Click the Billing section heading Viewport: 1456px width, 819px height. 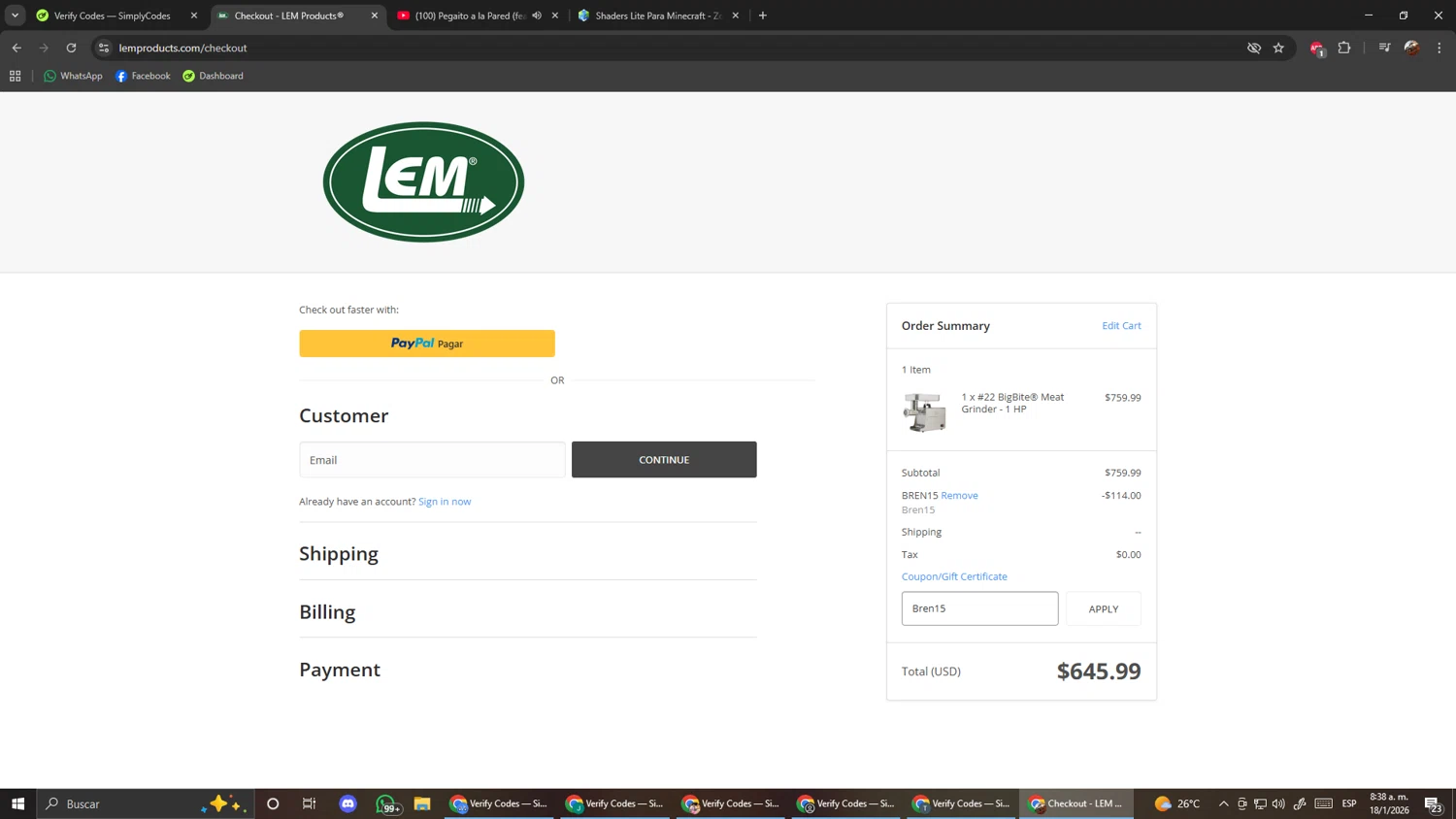click(x=327, y=611)
